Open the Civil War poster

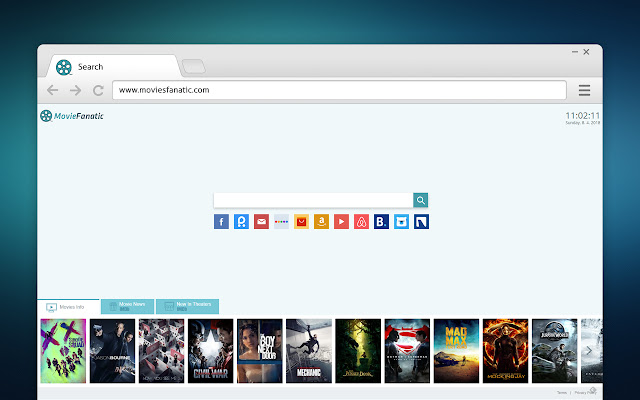pos(211,351)
